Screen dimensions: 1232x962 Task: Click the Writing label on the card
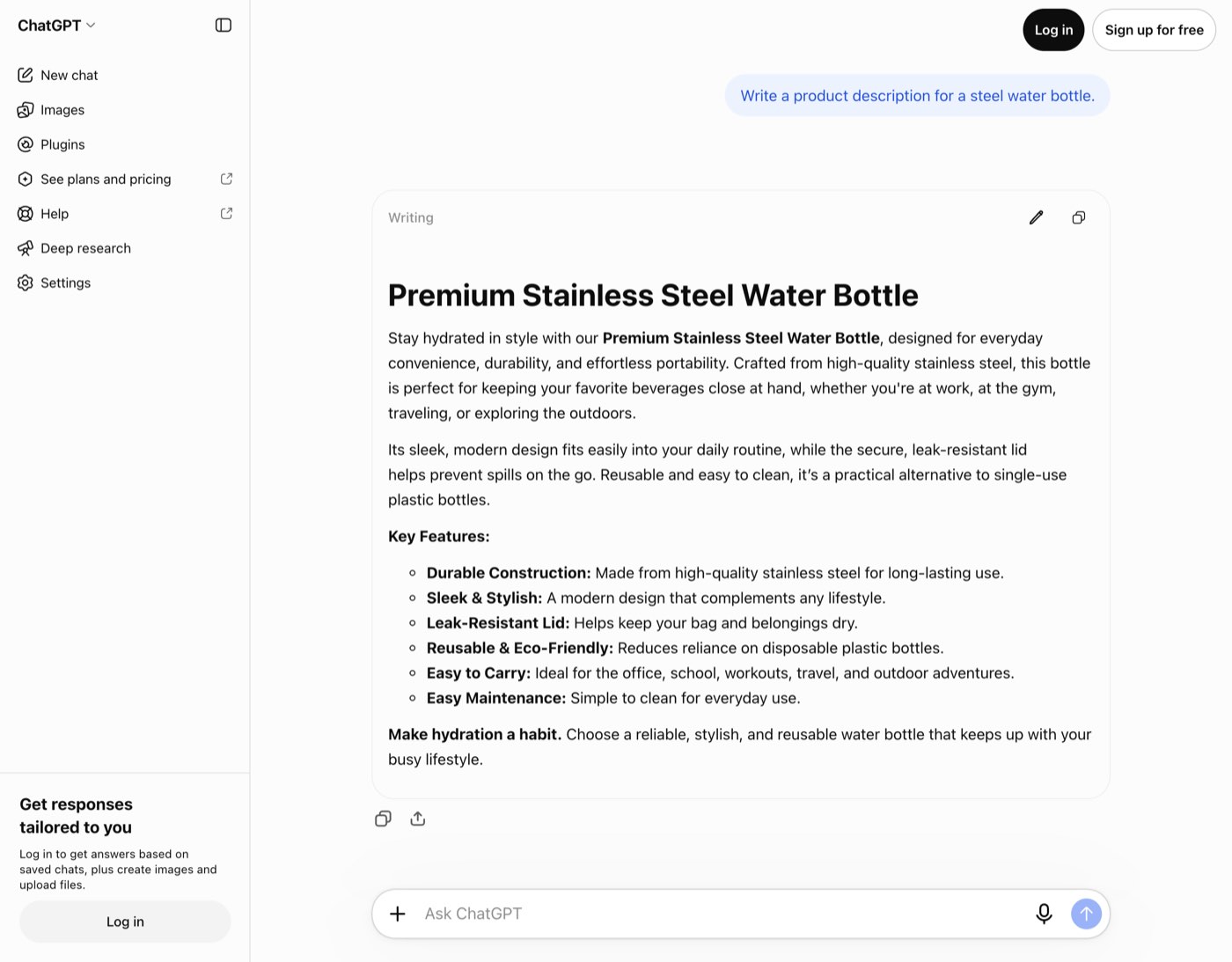[x=411, y=217]
